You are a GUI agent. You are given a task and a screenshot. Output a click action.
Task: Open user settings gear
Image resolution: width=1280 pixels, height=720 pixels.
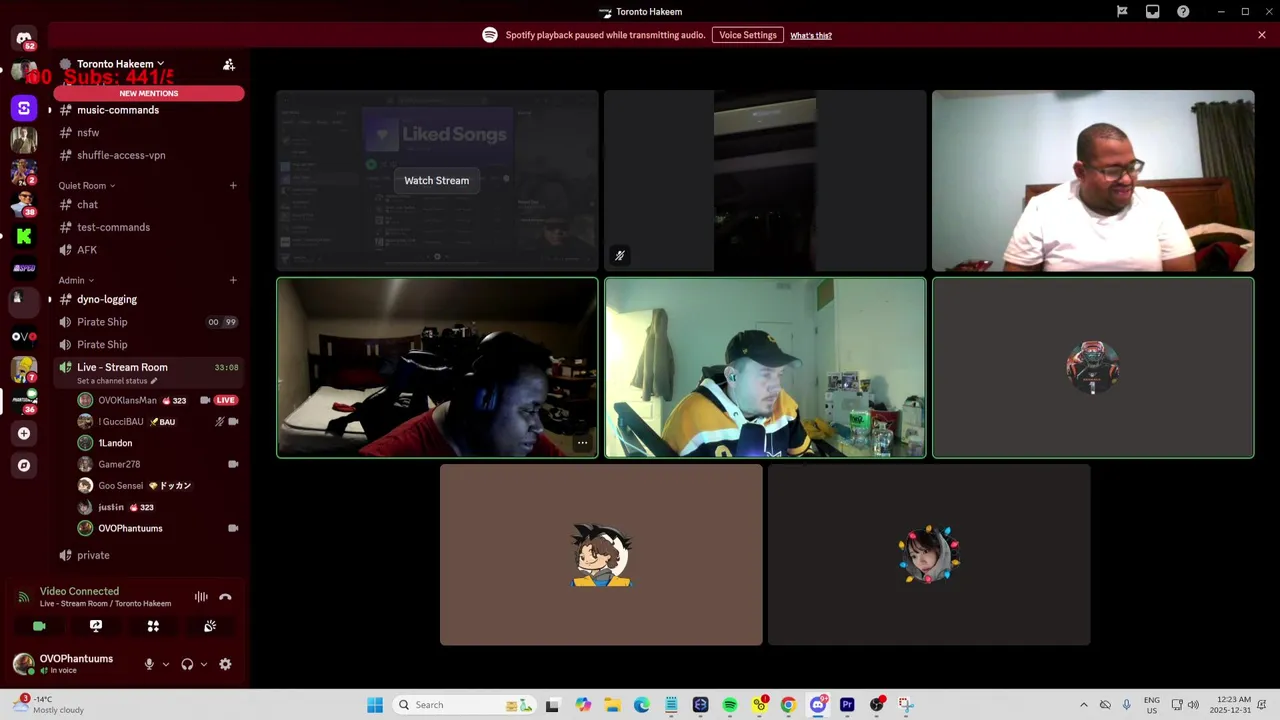pos(225,664)
